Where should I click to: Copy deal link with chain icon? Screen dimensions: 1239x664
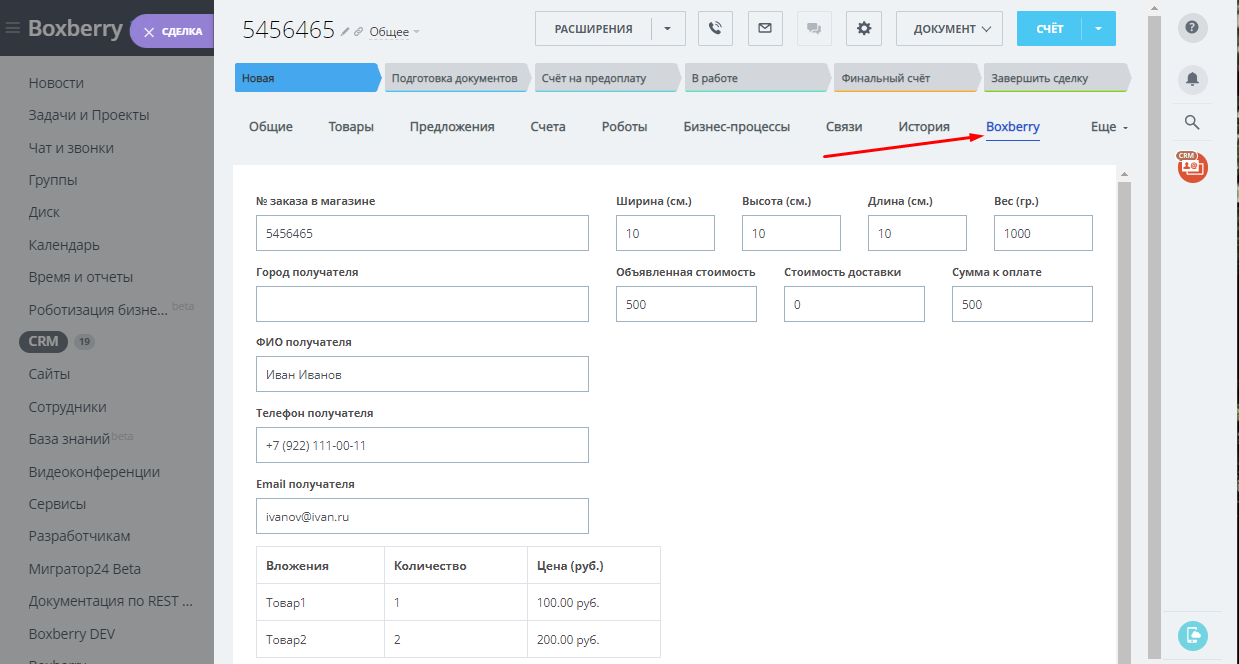359,32
